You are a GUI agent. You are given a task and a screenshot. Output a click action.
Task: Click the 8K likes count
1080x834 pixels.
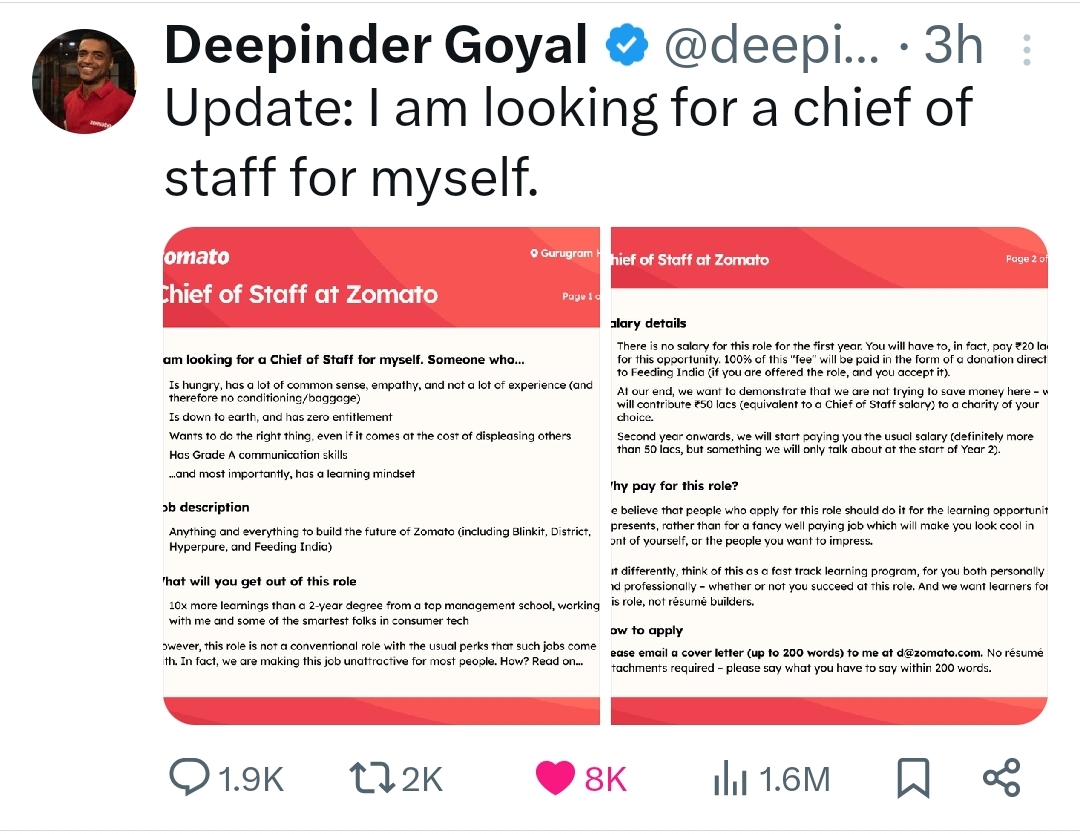point(605,778)
